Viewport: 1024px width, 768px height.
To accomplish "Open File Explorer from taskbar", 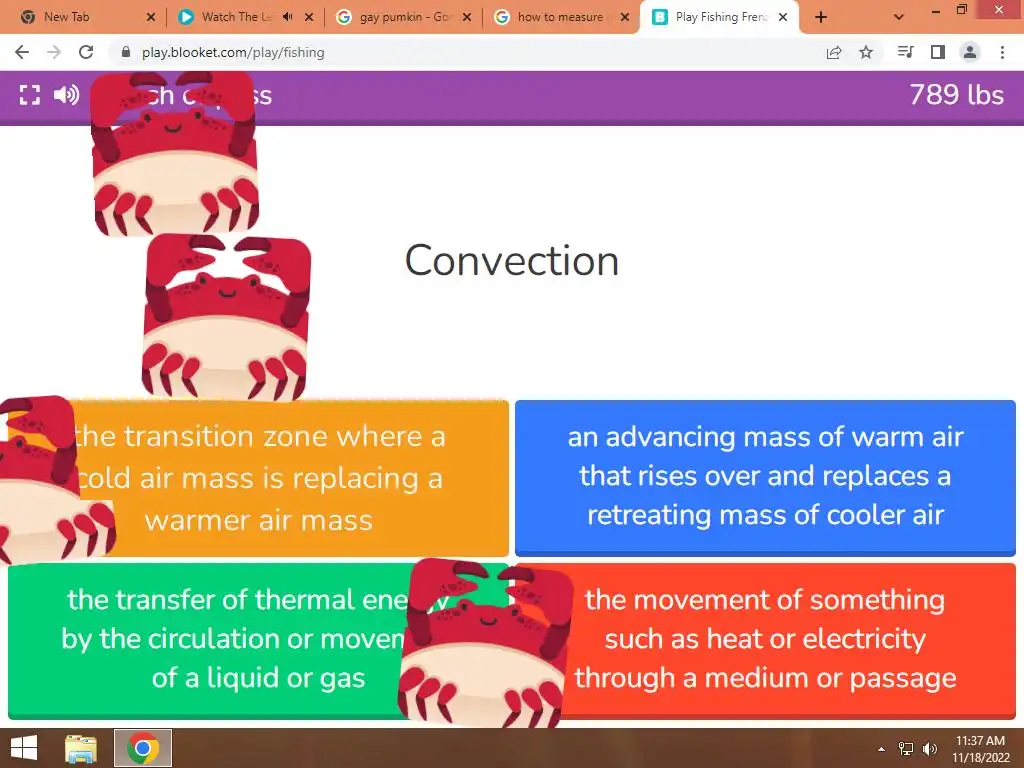I will point(81,748).
